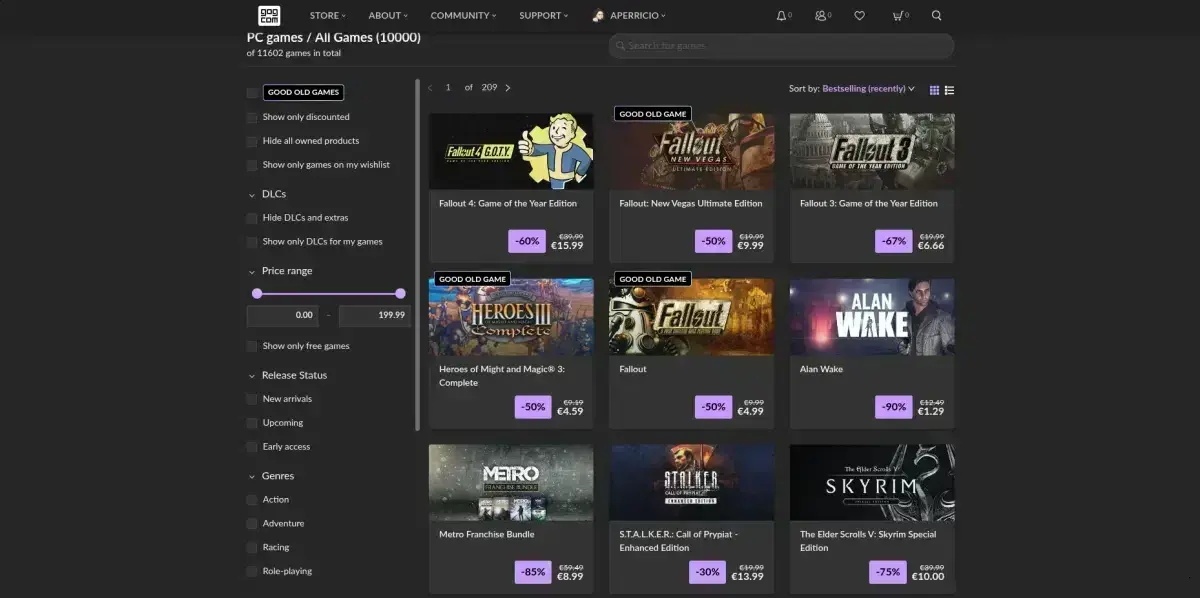Open the GOG.com logo home link

pyautogui.click(x=268, y=15)
